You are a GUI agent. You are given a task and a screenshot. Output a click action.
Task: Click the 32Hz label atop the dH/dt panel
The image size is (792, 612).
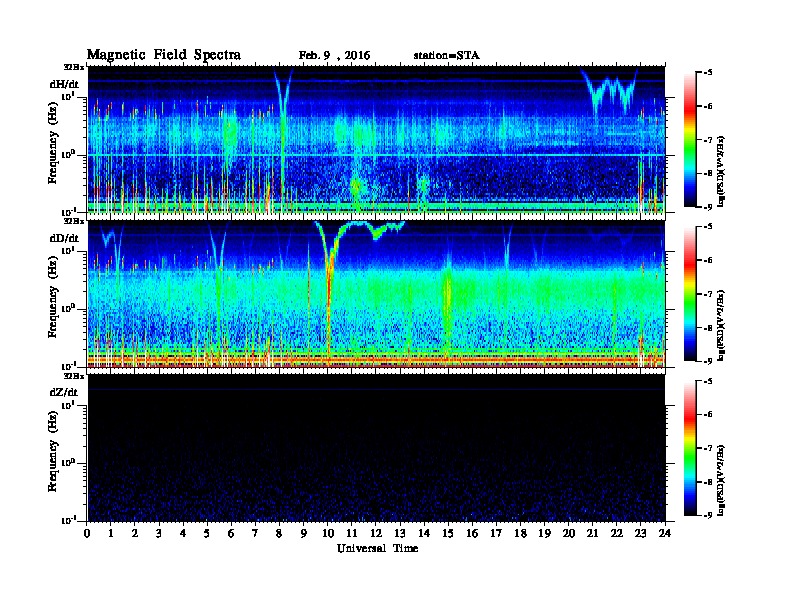(74, 67)
